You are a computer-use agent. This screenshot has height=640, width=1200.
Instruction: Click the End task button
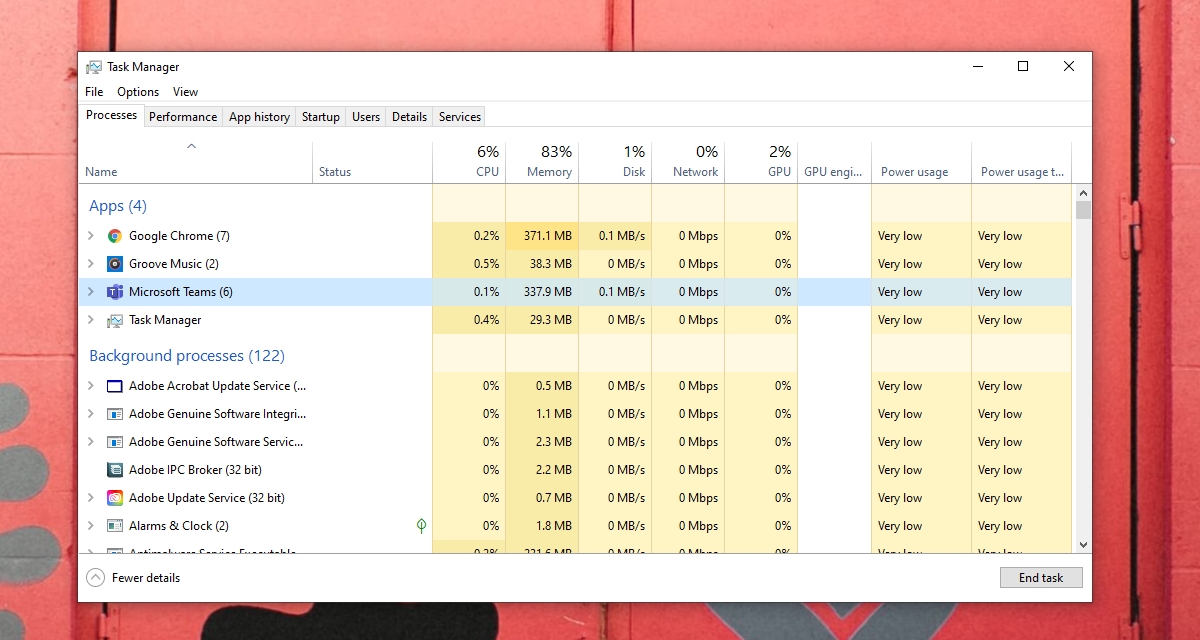point(1041,578)
